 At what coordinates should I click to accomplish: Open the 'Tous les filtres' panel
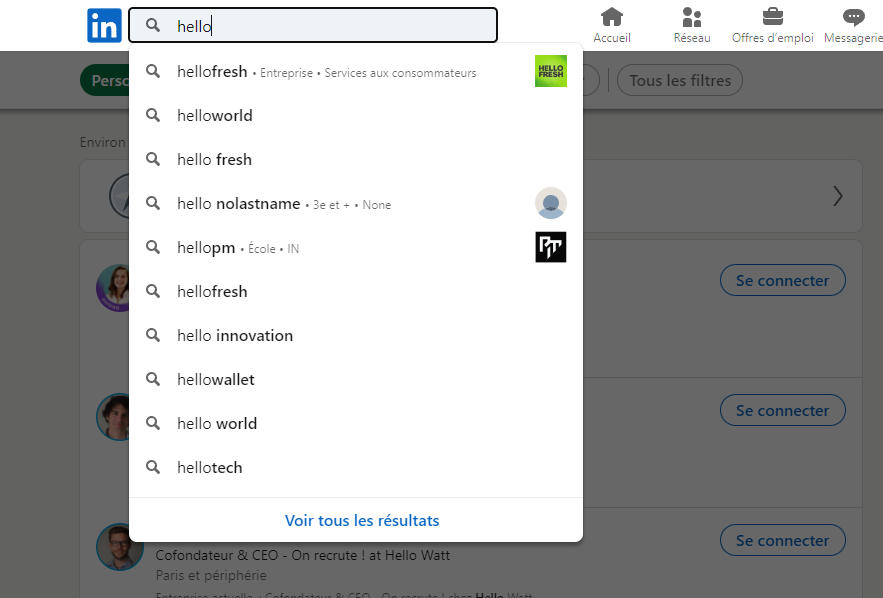click(679, 80)
